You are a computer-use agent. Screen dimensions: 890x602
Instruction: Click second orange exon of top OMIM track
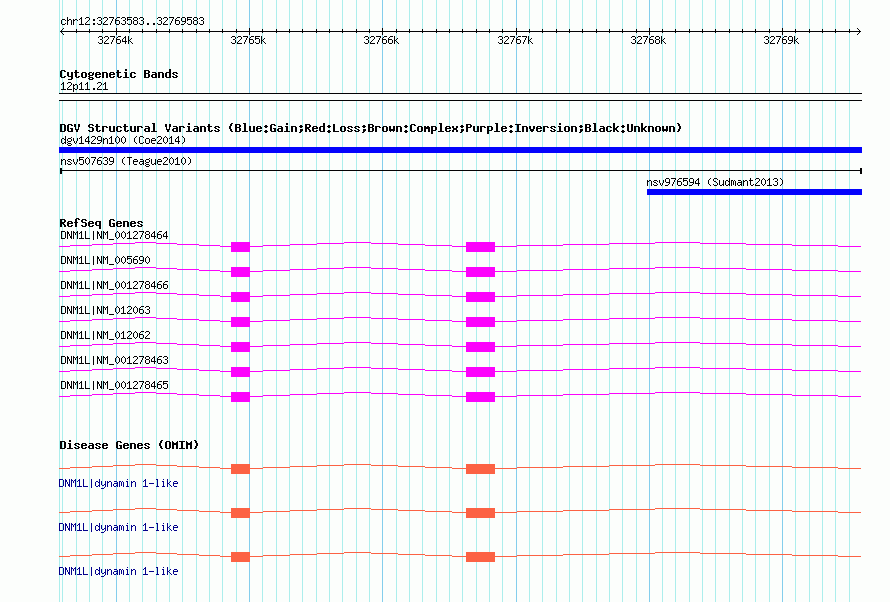[x=480, y=469]
